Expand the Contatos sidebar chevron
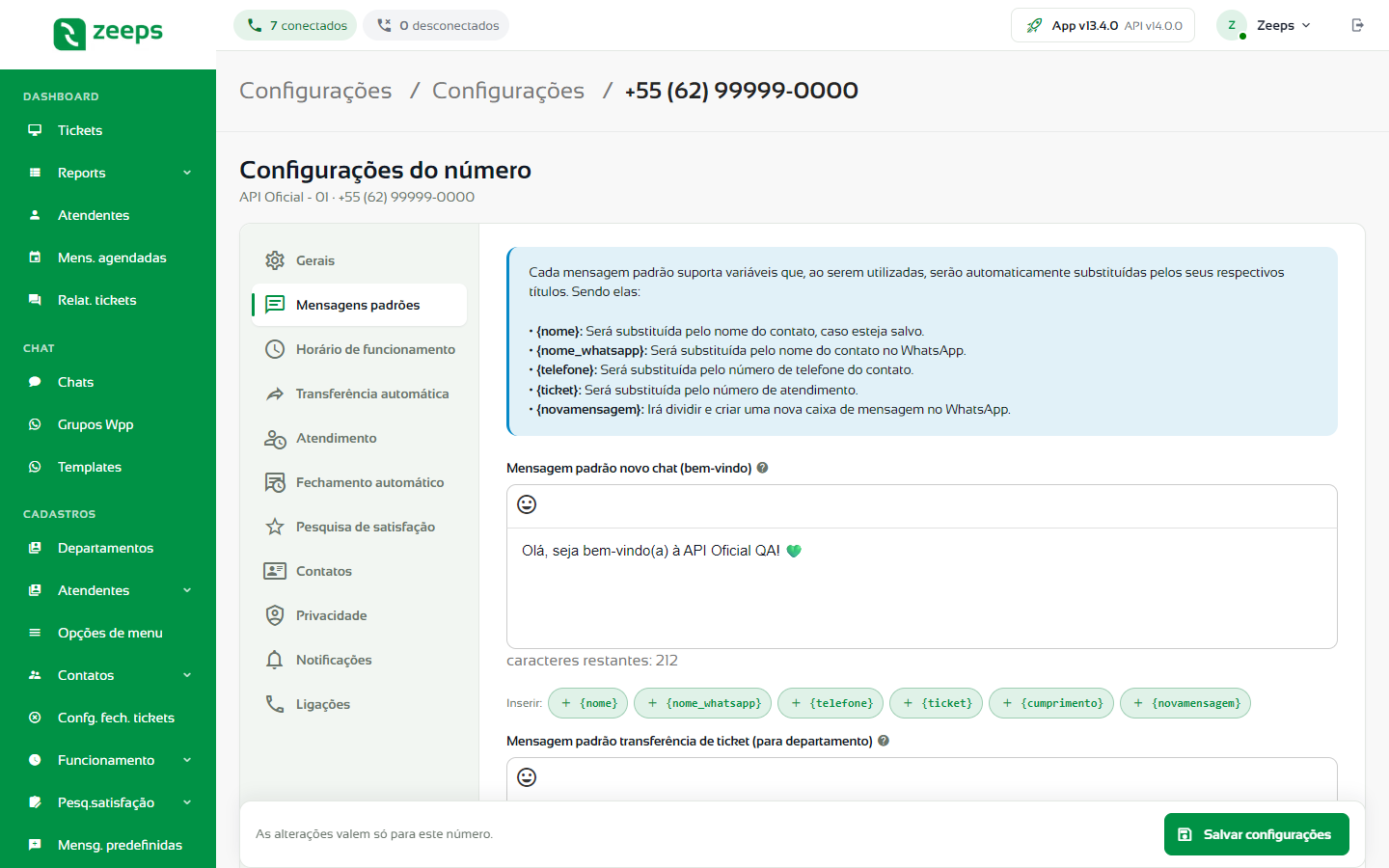The image size is (1389, 868). [187, 675]
